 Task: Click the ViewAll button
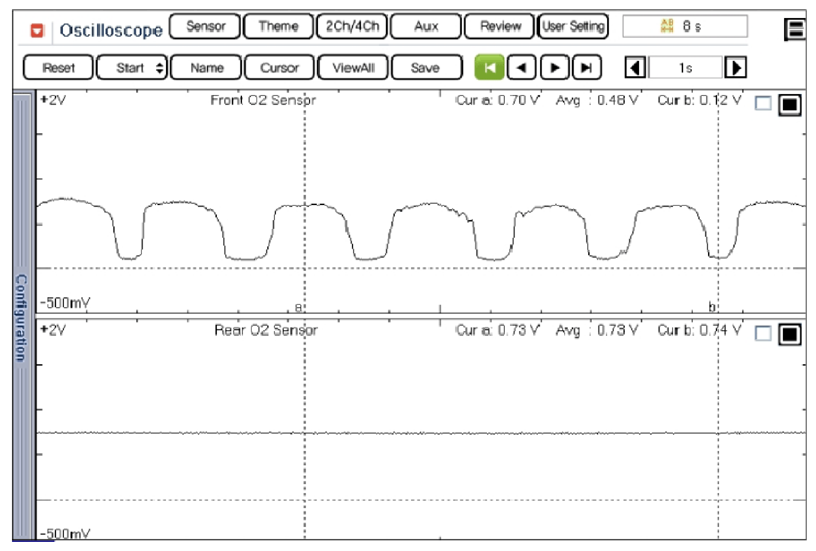pos(352,68)
